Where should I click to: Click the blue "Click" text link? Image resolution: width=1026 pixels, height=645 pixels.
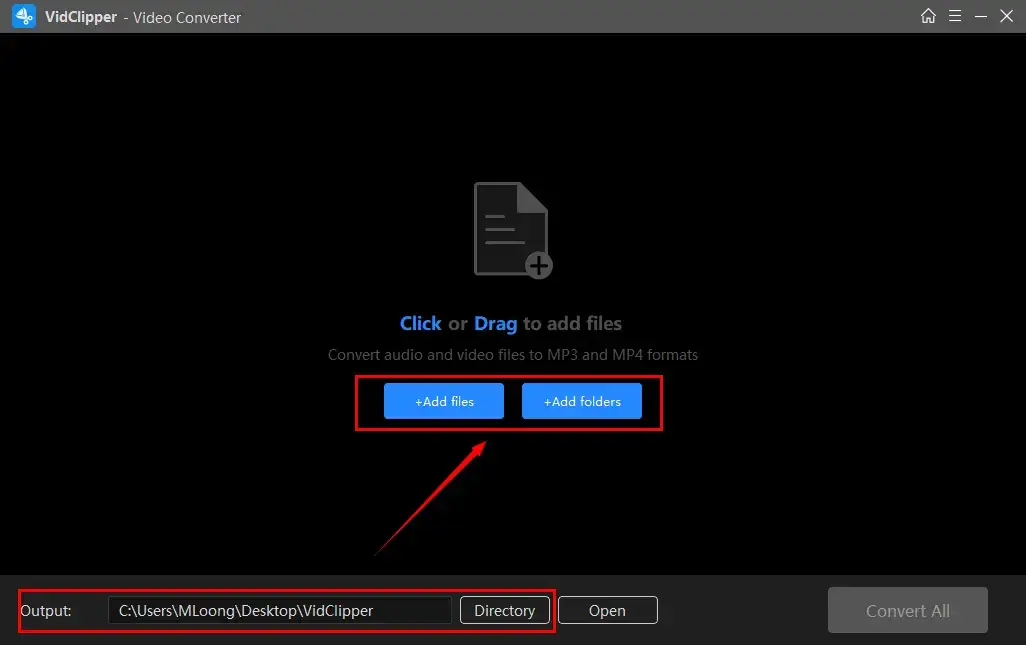pos(420,323)
